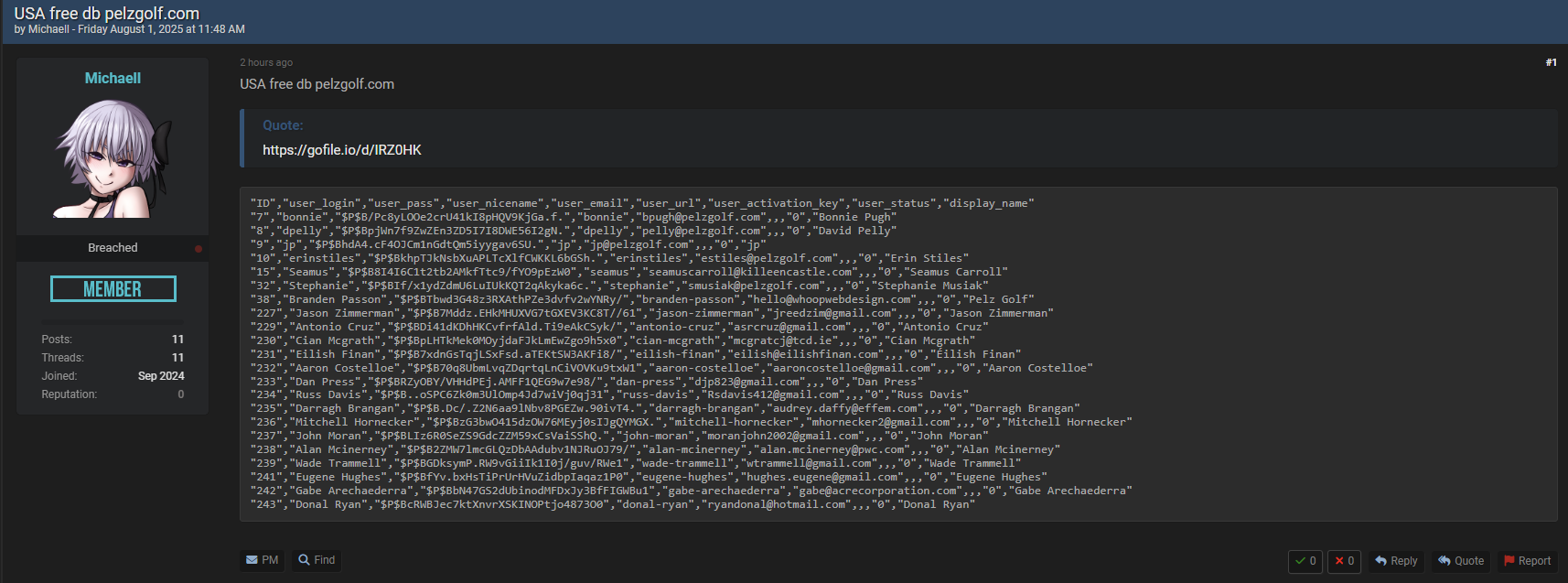Click the Reply arrow icon
This screenshot has width=1568, height=583.
point(1381,561)
